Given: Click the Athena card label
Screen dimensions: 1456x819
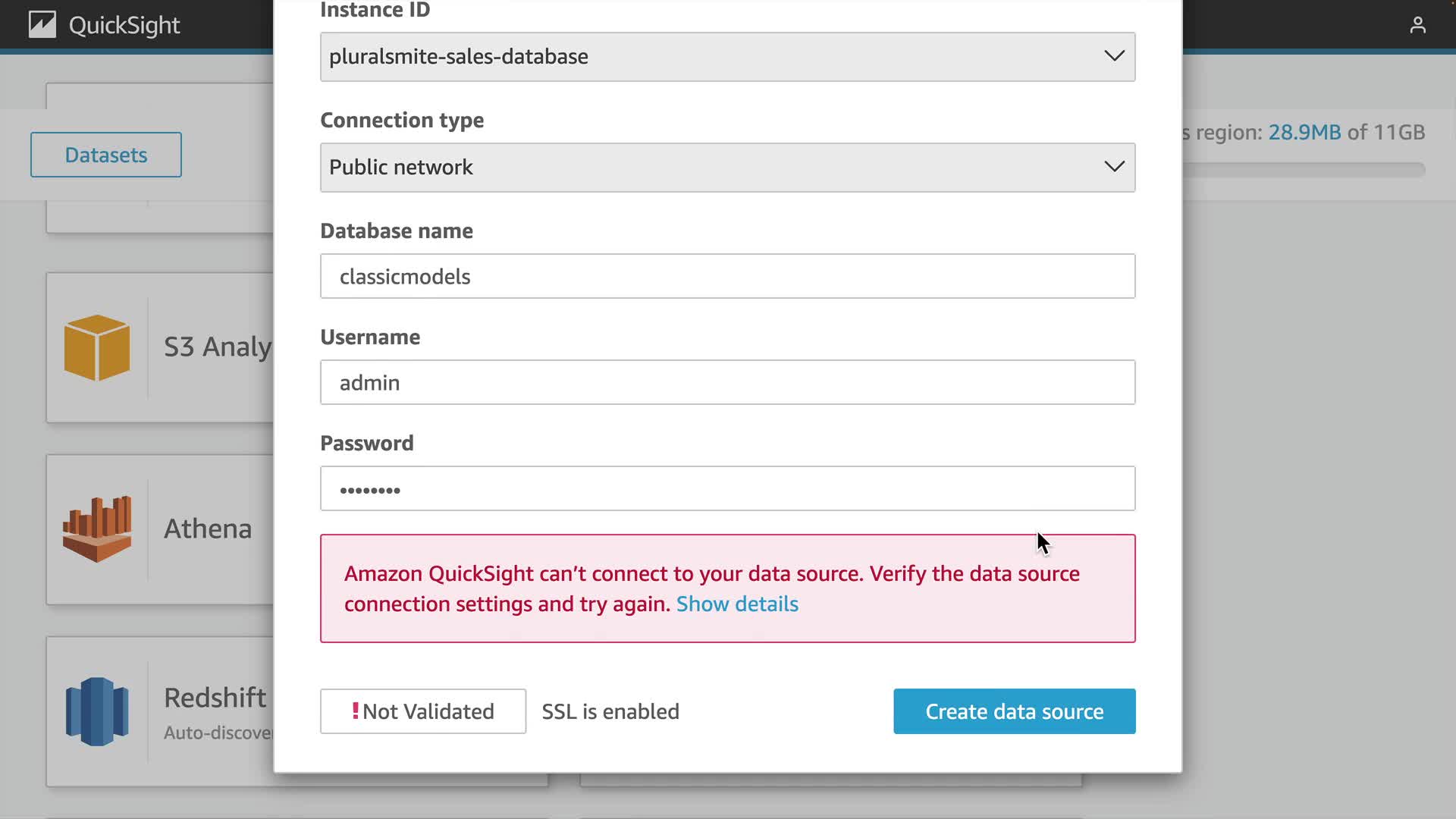Looking at the screenshot, I should pos(208,529).
